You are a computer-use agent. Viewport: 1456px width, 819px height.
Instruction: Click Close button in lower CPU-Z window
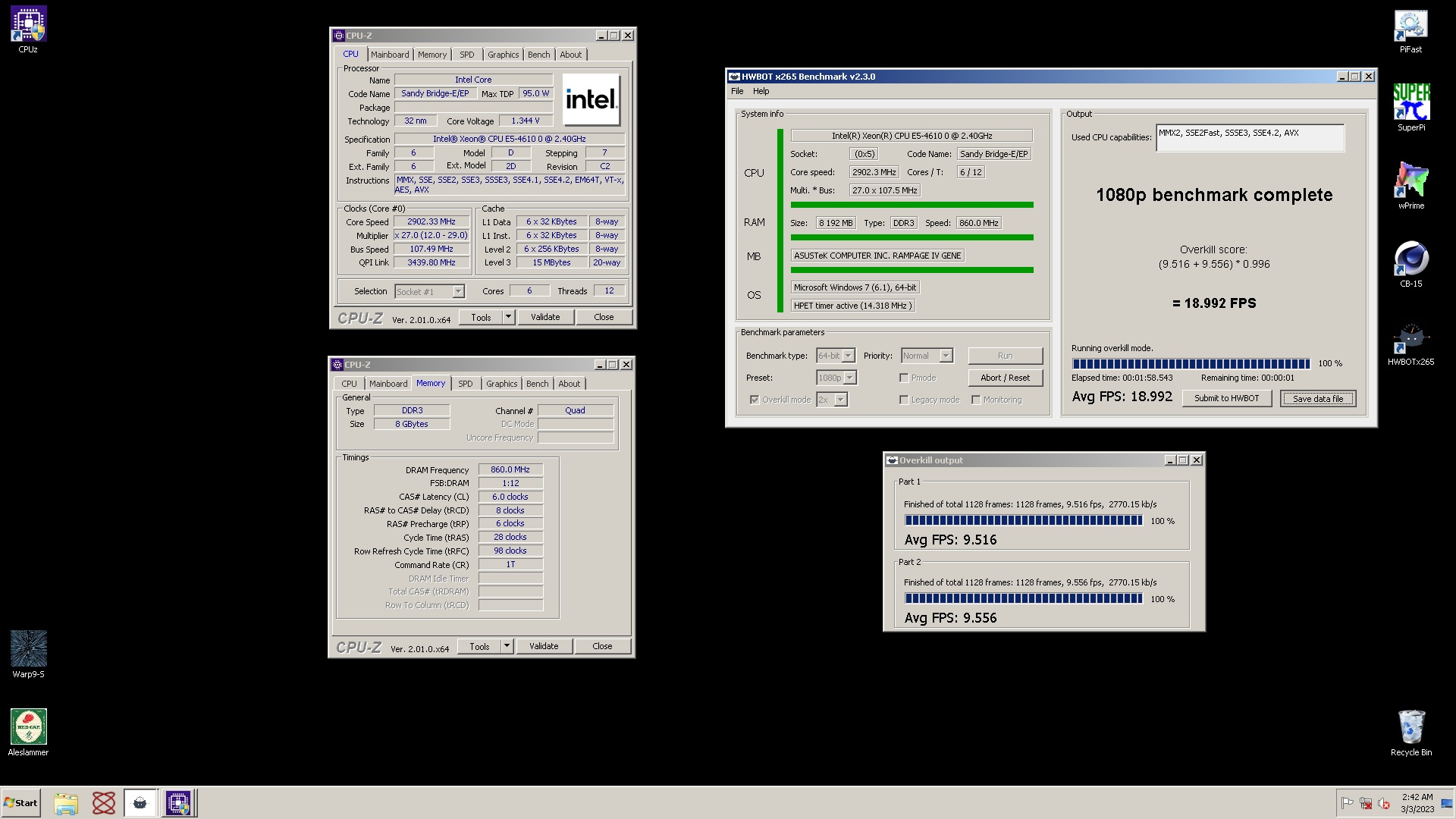coord(602,646)
